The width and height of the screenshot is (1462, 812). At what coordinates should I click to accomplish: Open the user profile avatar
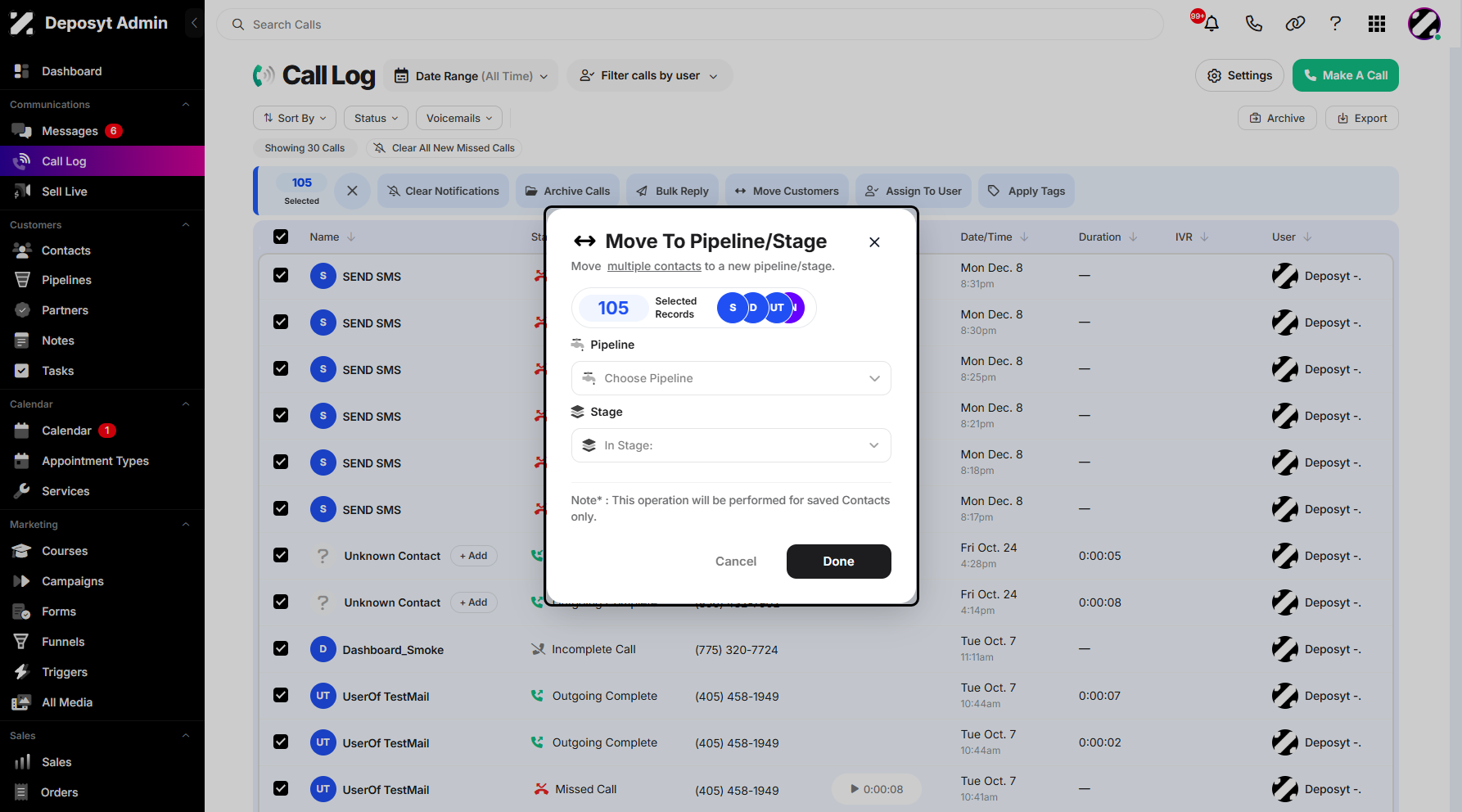[x=1424, y=24]
